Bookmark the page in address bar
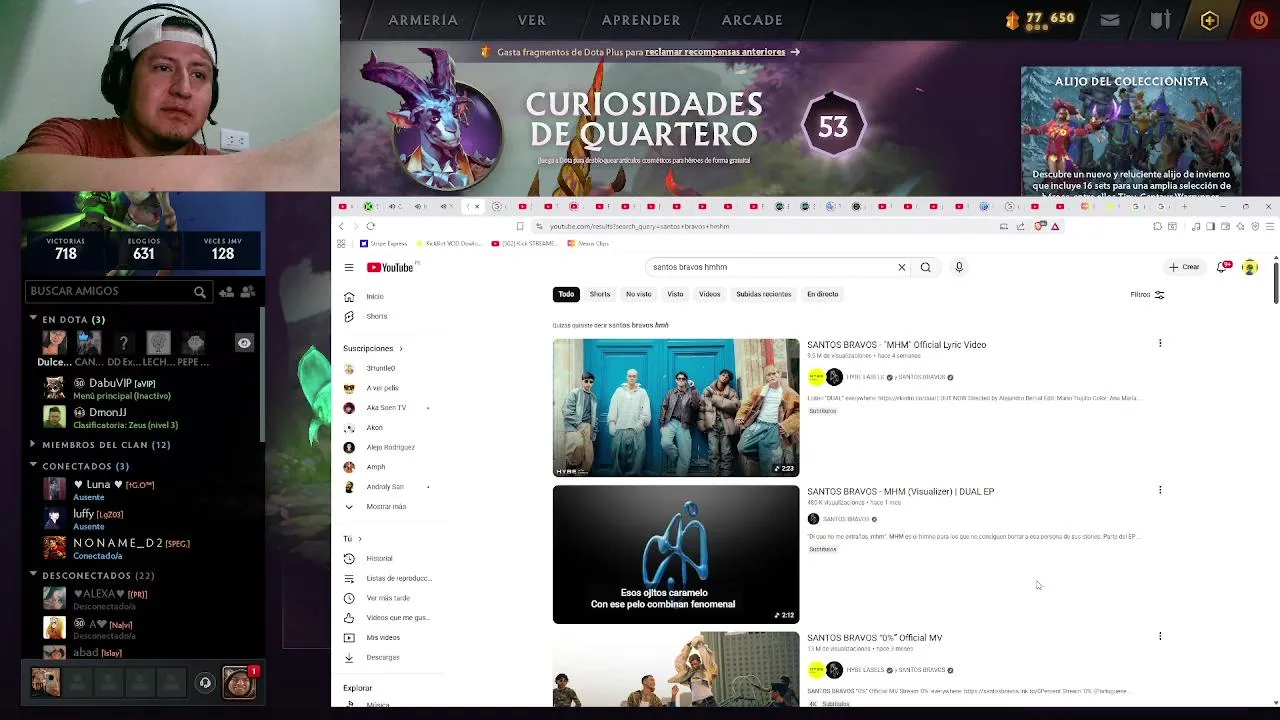The height and width of the screenshot is (720, 1280). click(x=520, y=226)
